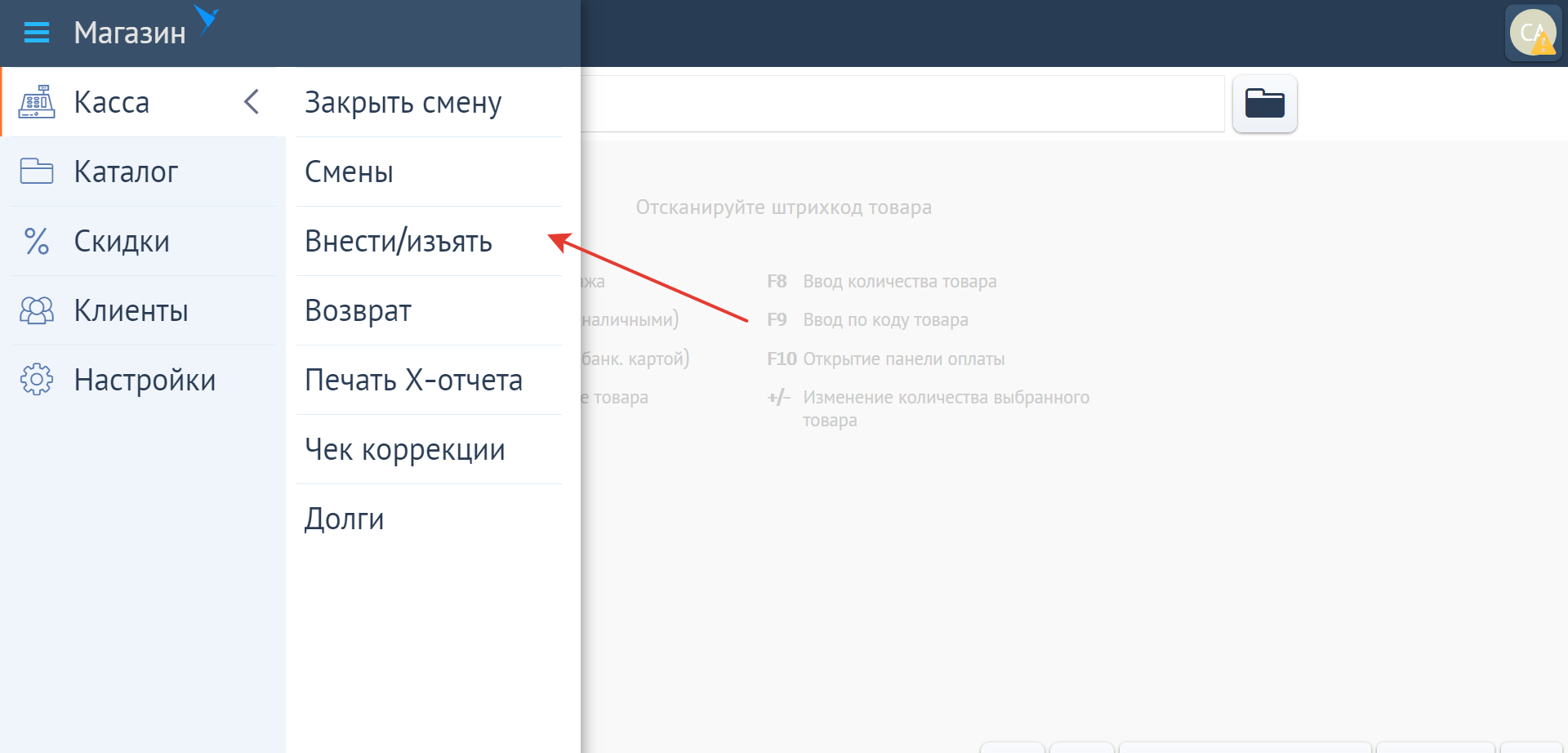Open the Каталог folder icon
The image size is (1568, 753).
[37, 172]
